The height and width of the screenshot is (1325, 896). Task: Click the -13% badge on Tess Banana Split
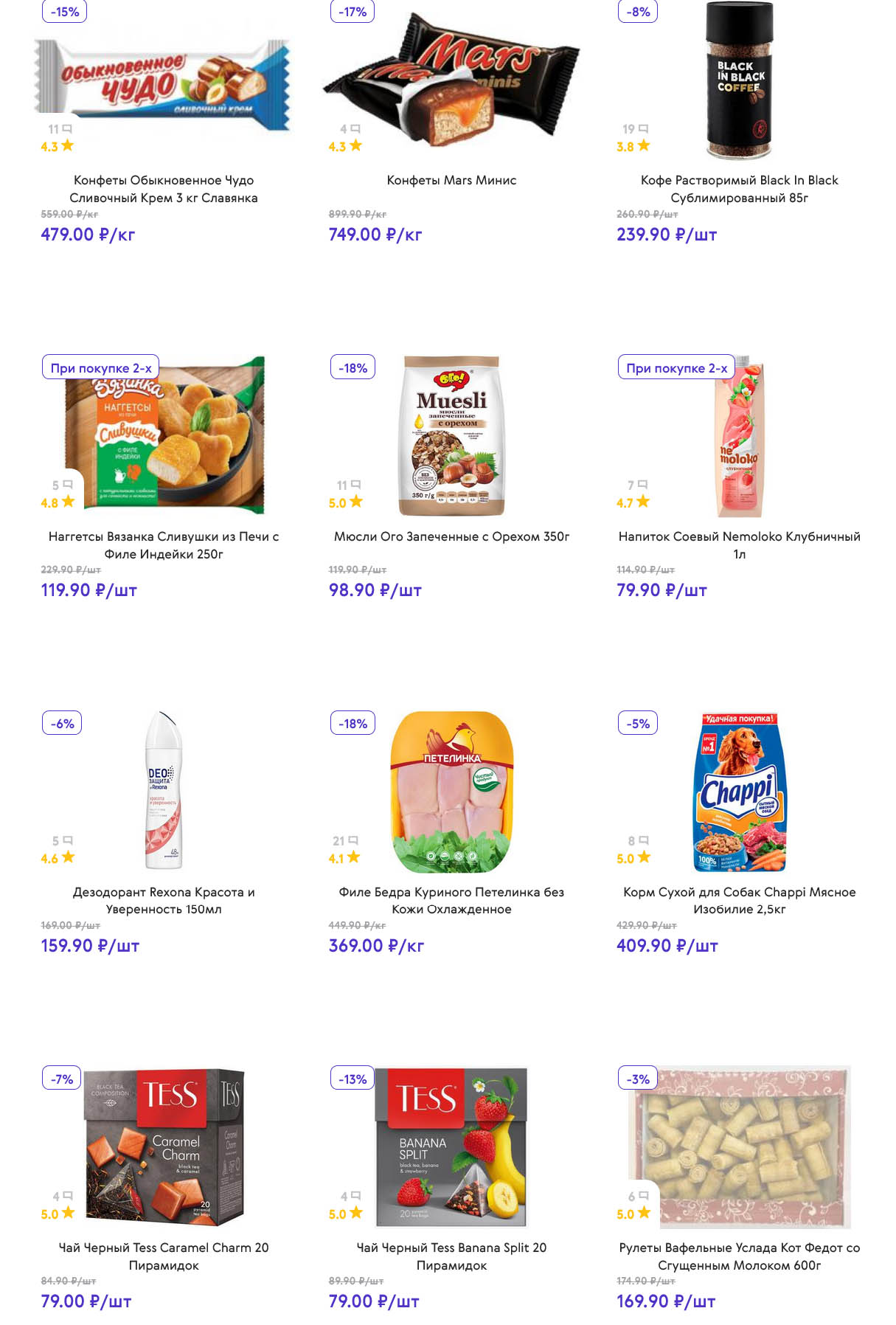353,1079
